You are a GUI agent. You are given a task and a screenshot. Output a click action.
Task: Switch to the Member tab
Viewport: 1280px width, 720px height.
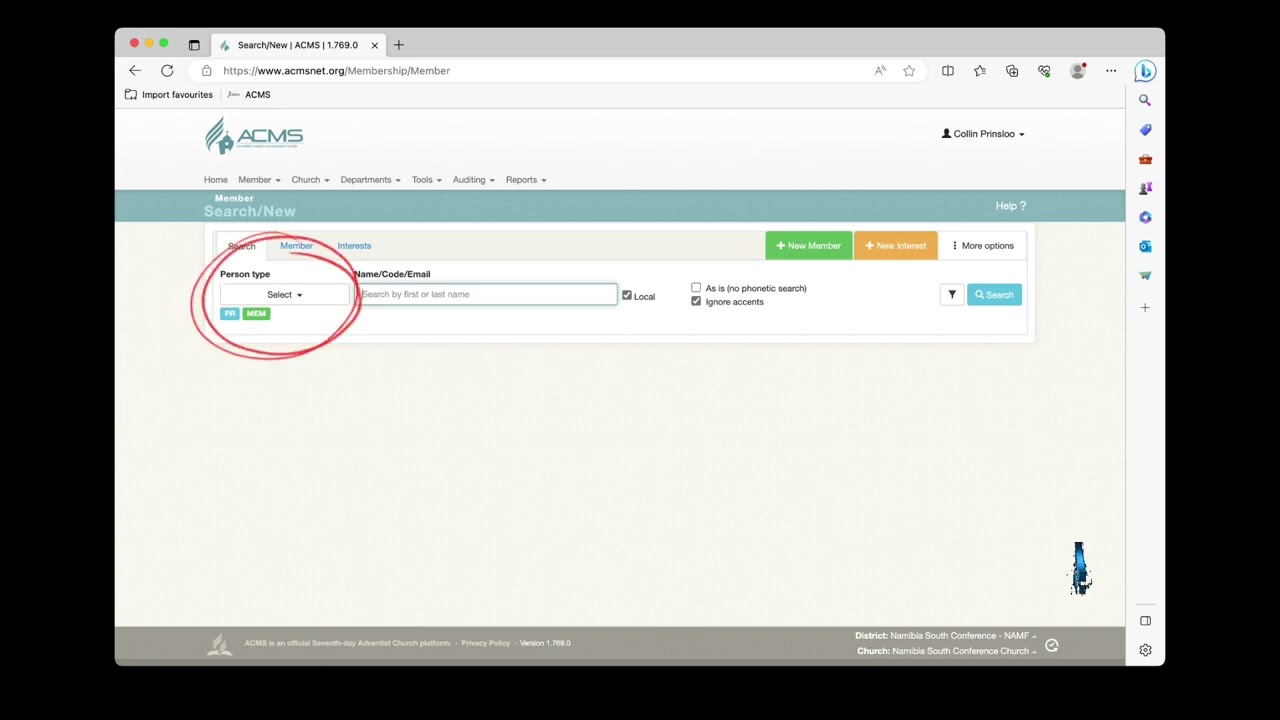(x=296, y=246)
